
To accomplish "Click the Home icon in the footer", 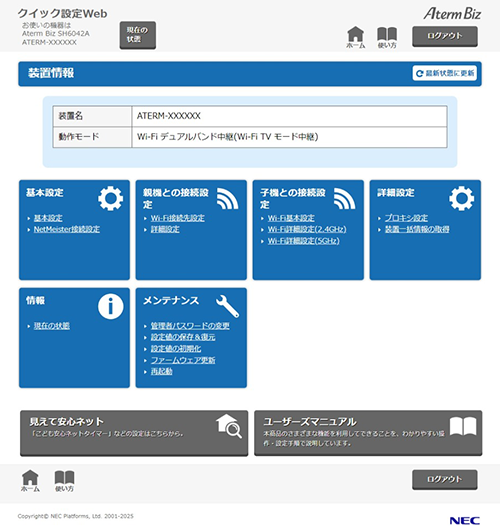I will pos(30,481).
